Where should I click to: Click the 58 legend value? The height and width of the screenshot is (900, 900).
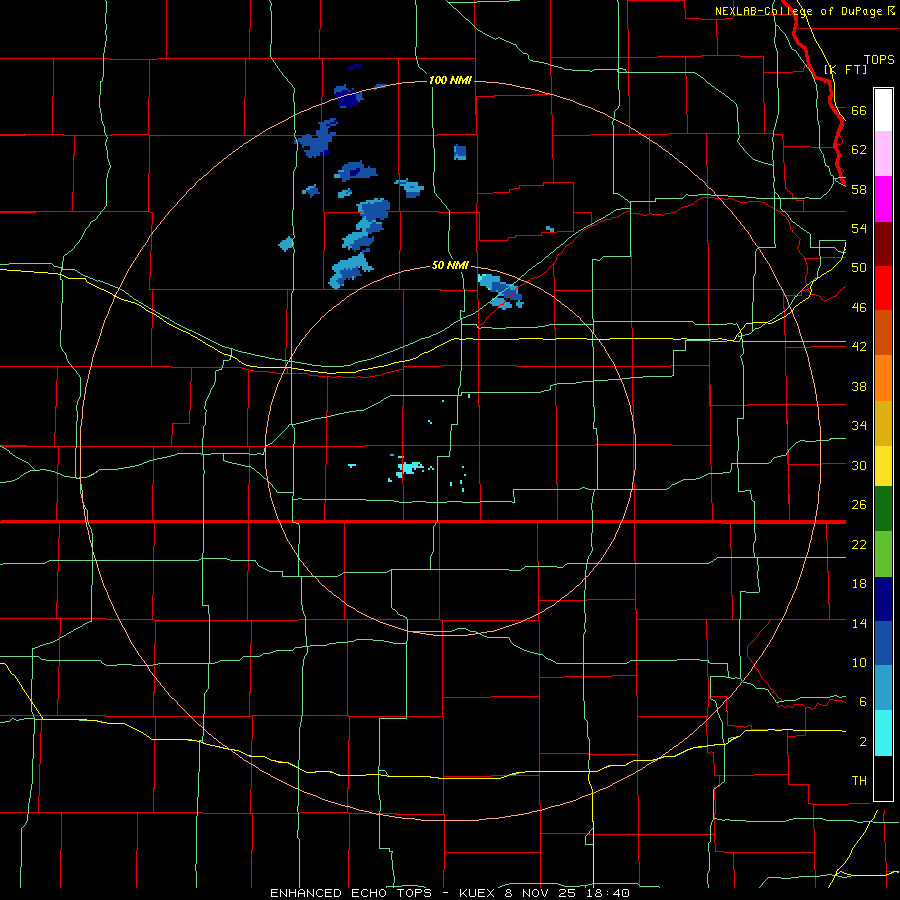click(x=859, y=189)
